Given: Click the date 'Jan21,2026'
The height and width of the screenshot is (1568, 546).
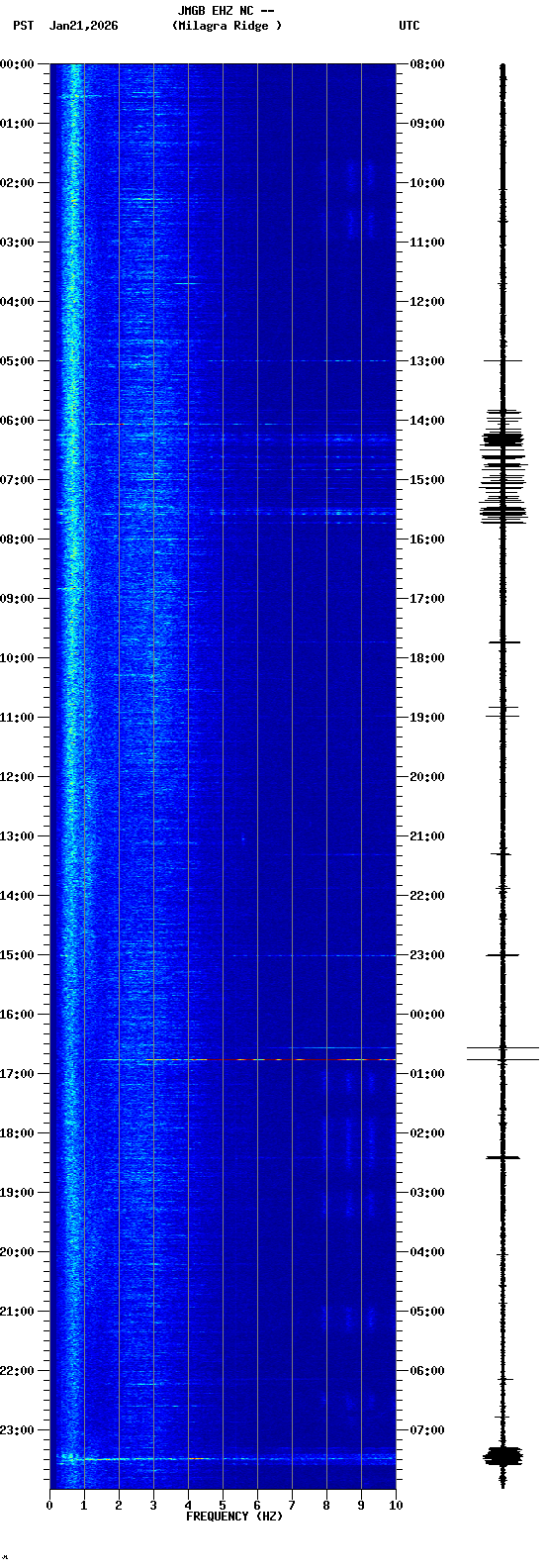Looking at the screenshot, I should coord(83,26).
